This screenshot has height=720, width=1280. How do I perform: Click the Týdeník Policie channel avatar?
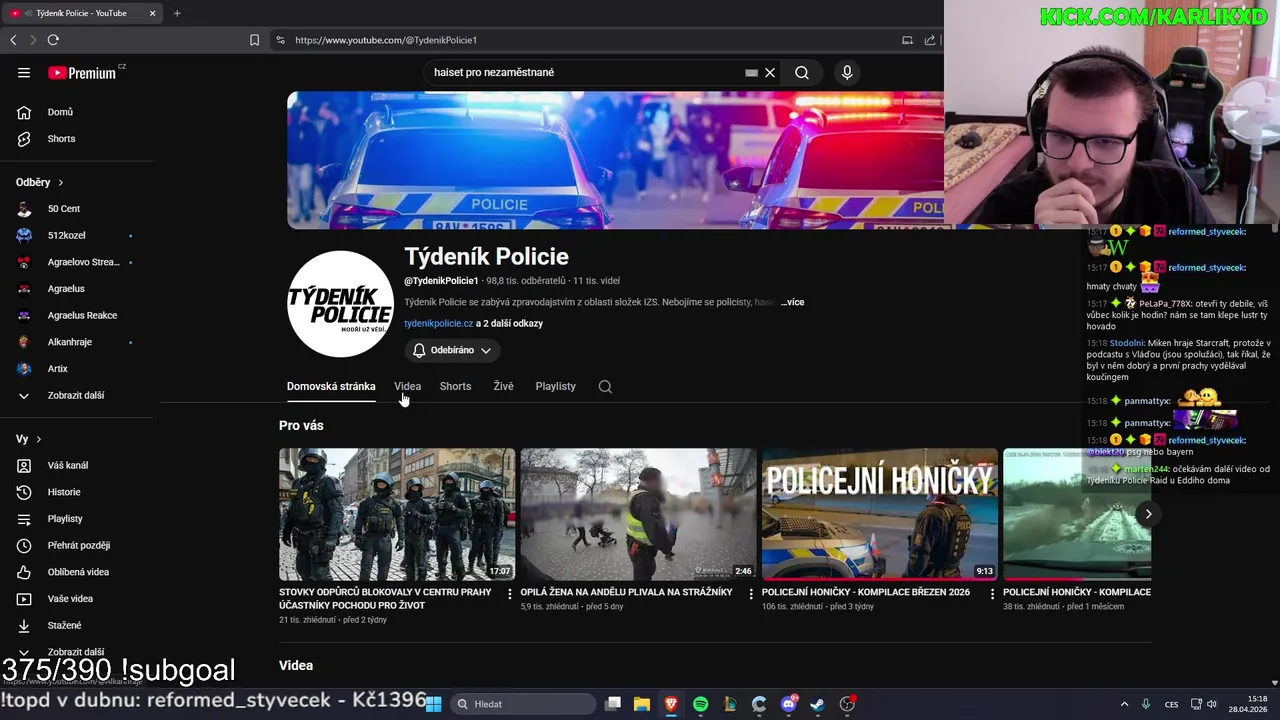(340, 304)
